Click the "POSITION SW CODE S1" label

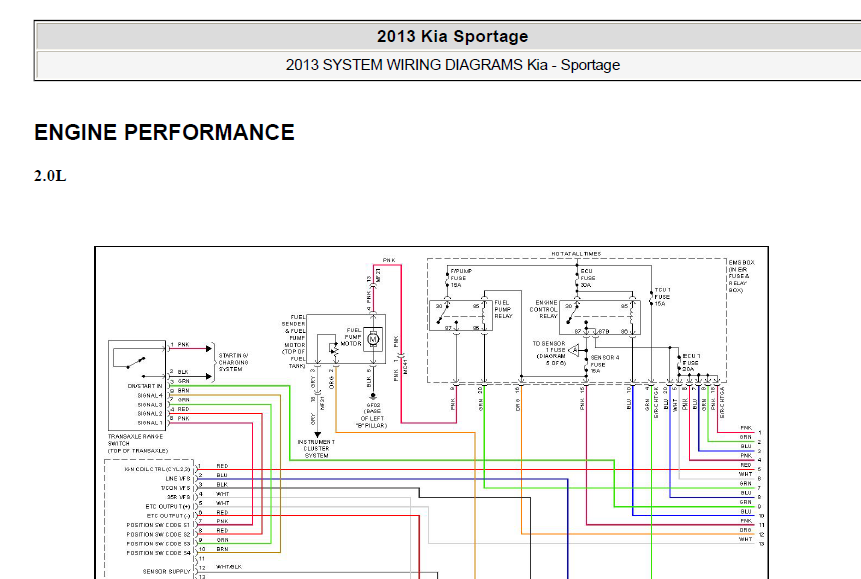[159, 525]
